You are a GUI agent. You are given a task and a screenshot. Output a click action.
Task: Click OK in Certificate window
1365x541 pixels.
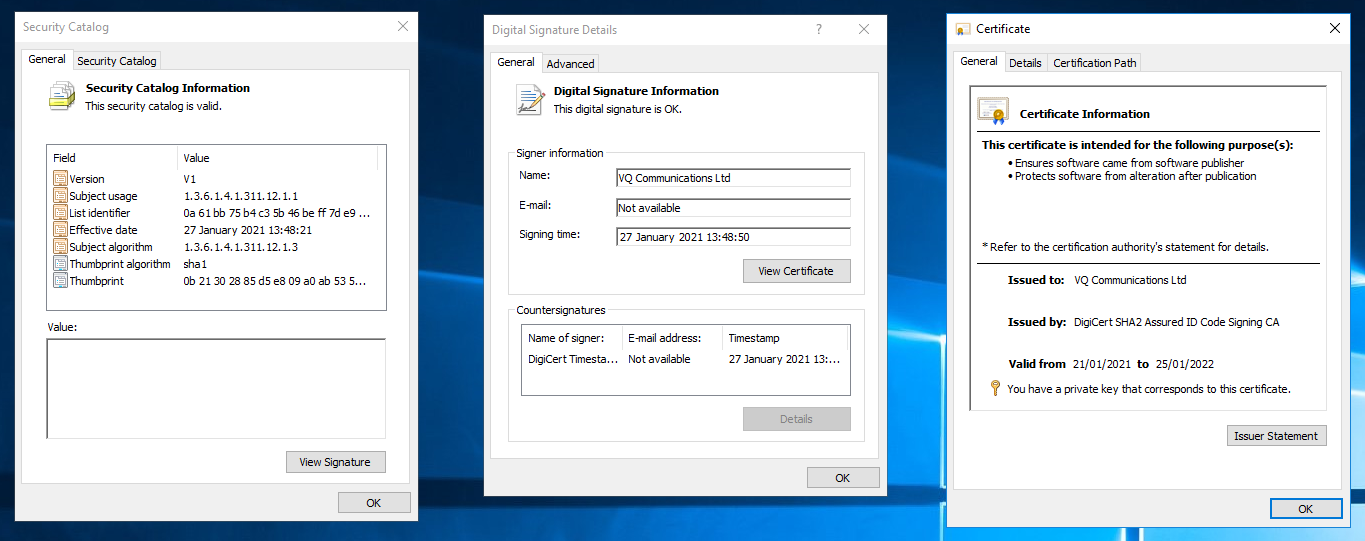click(1305, 509)
